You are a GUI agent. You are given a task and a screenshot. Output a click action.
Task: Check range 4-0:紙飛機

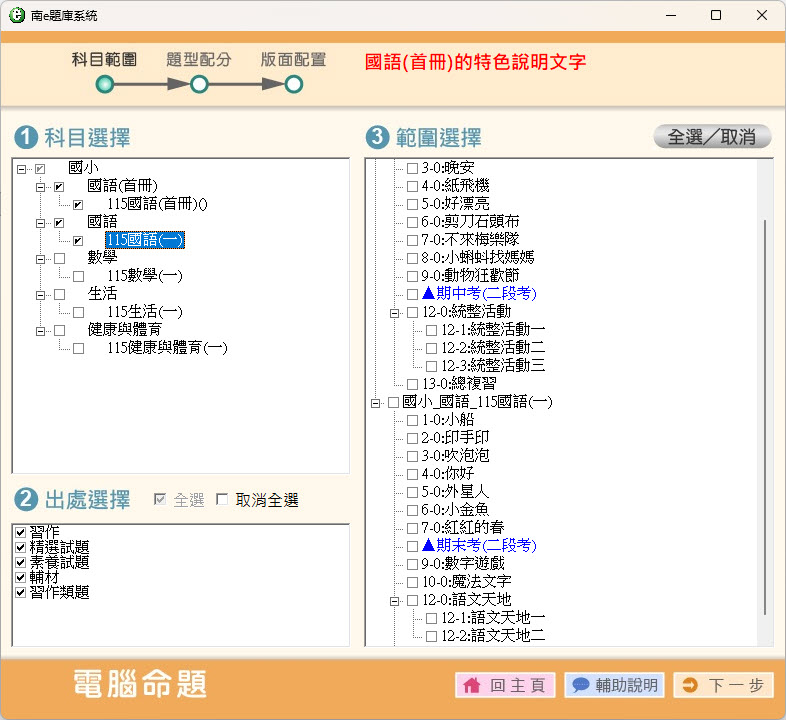[412, 187]
